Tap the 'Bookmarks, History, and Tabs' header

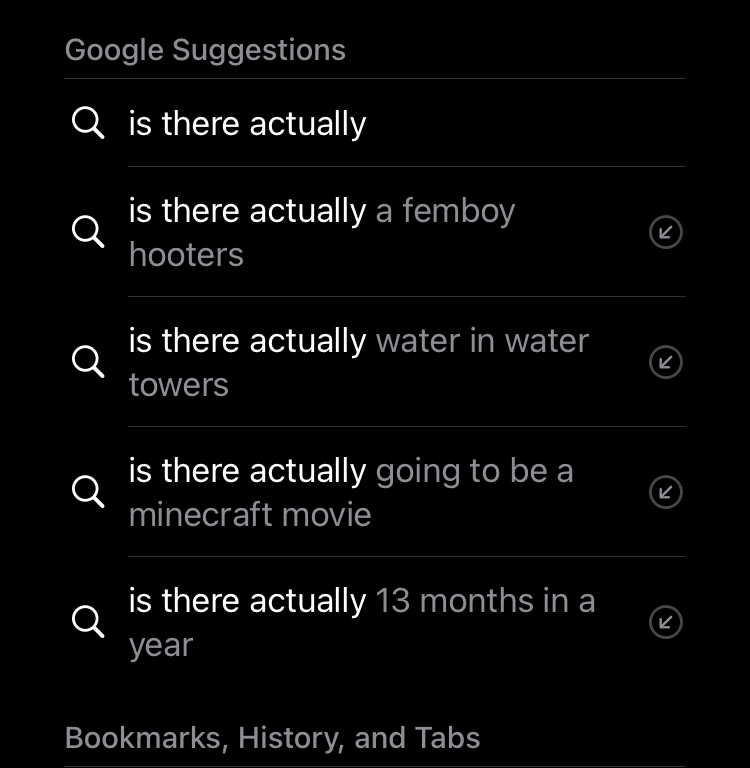pyautogui.click(x=272, y=738)
